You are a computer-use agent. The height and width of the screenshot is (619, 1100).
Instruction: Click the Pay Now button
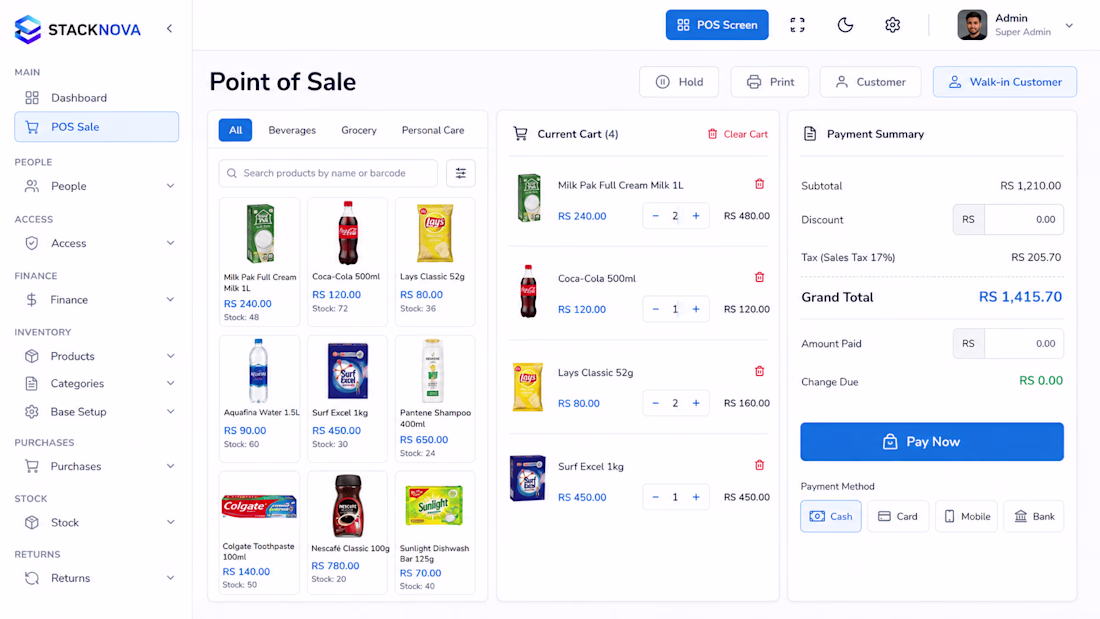[x=932, y=441]
